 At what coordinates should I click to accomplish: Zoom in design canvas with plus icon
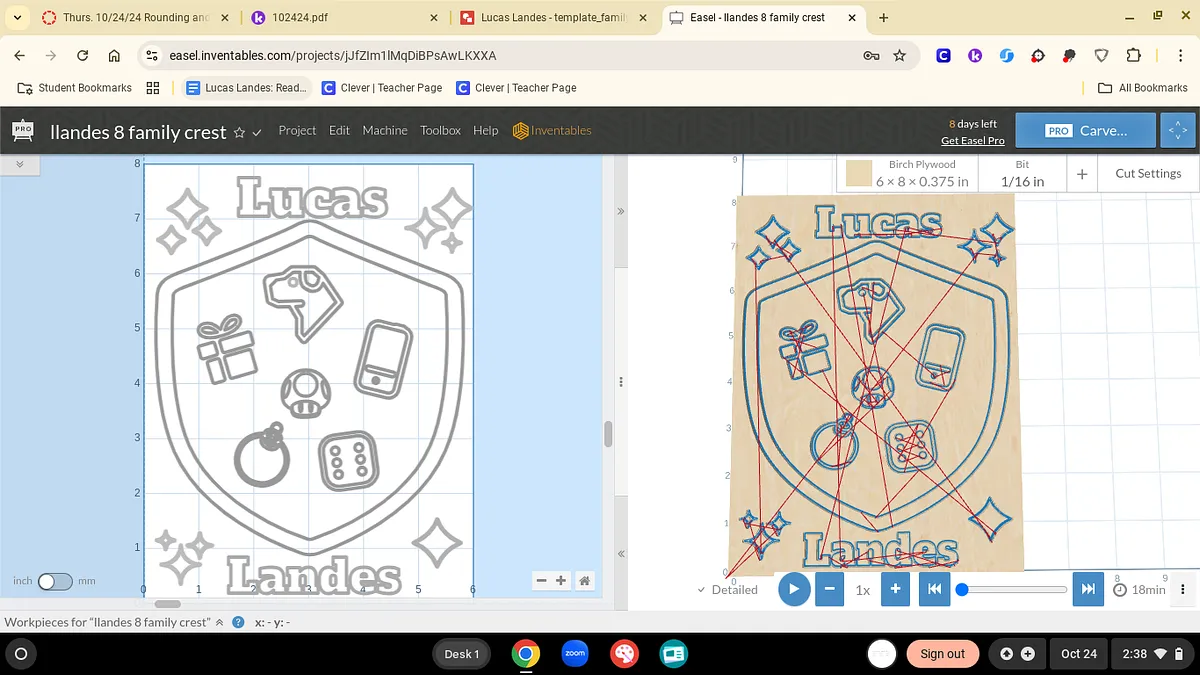(561, 581)
